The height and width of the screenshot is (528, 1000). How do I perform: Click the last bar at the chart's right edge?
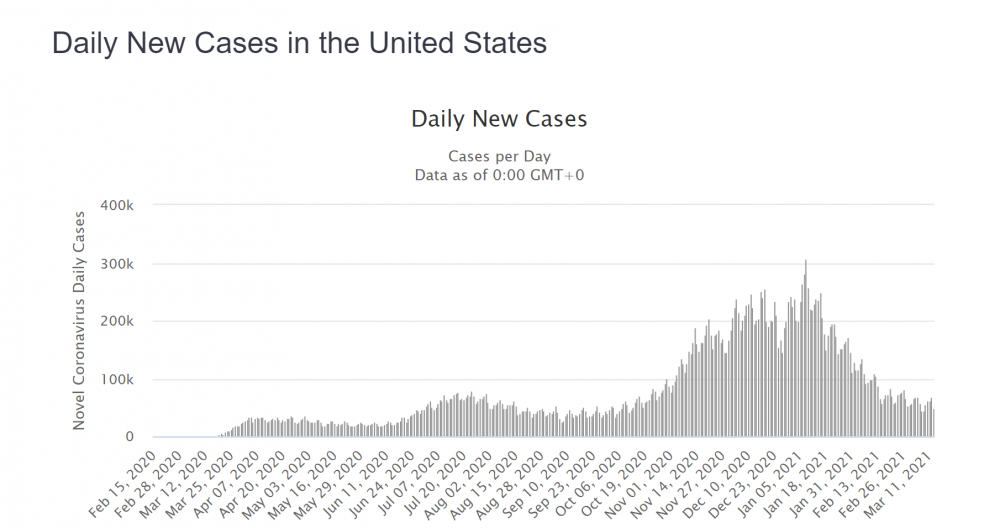(x=934, y=423)
